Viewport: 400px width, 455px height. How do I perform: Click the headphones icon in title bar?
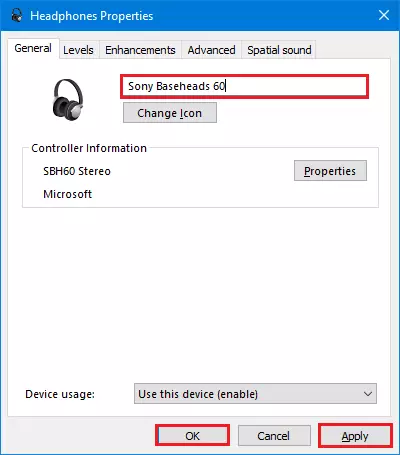coord(17,15)
